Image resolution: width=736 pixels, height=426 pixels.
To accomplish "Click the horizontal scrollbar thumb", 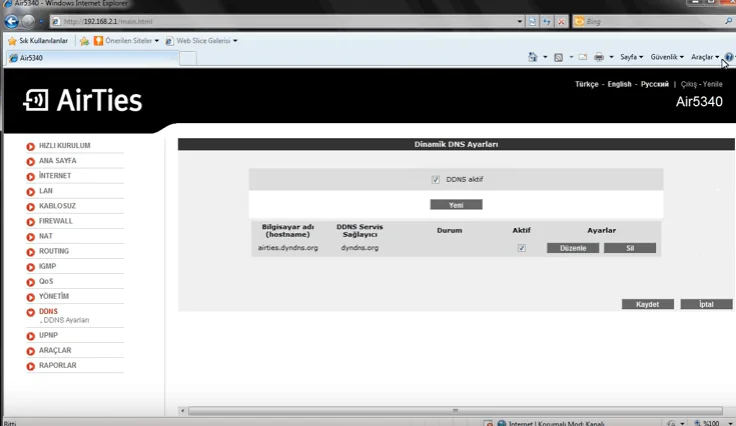I will [x=455, y=411].
